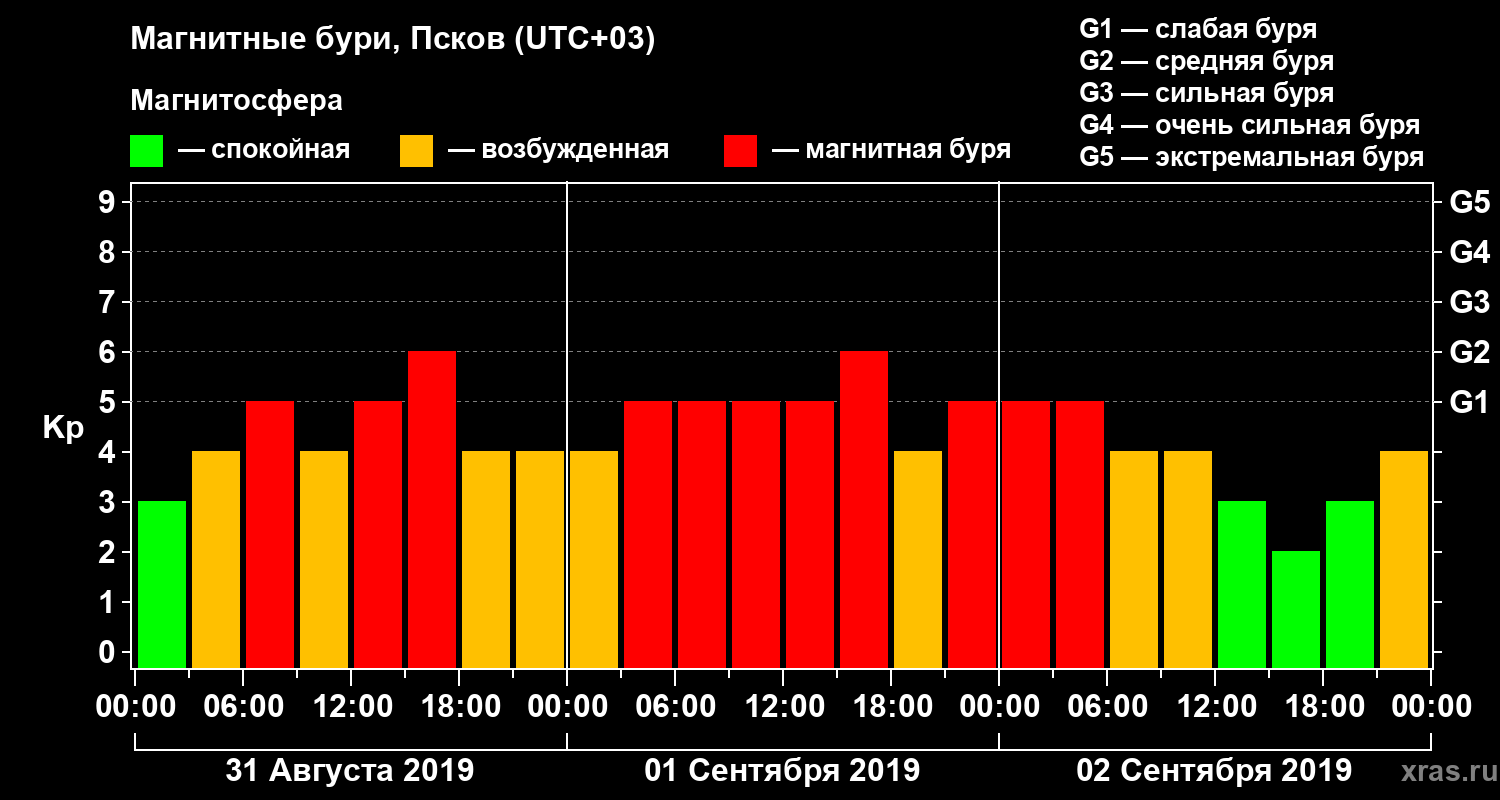Click the '02 Сентября 2019' date label
Viewport: 1500px width, 800px height.
tap(1214, 771)
